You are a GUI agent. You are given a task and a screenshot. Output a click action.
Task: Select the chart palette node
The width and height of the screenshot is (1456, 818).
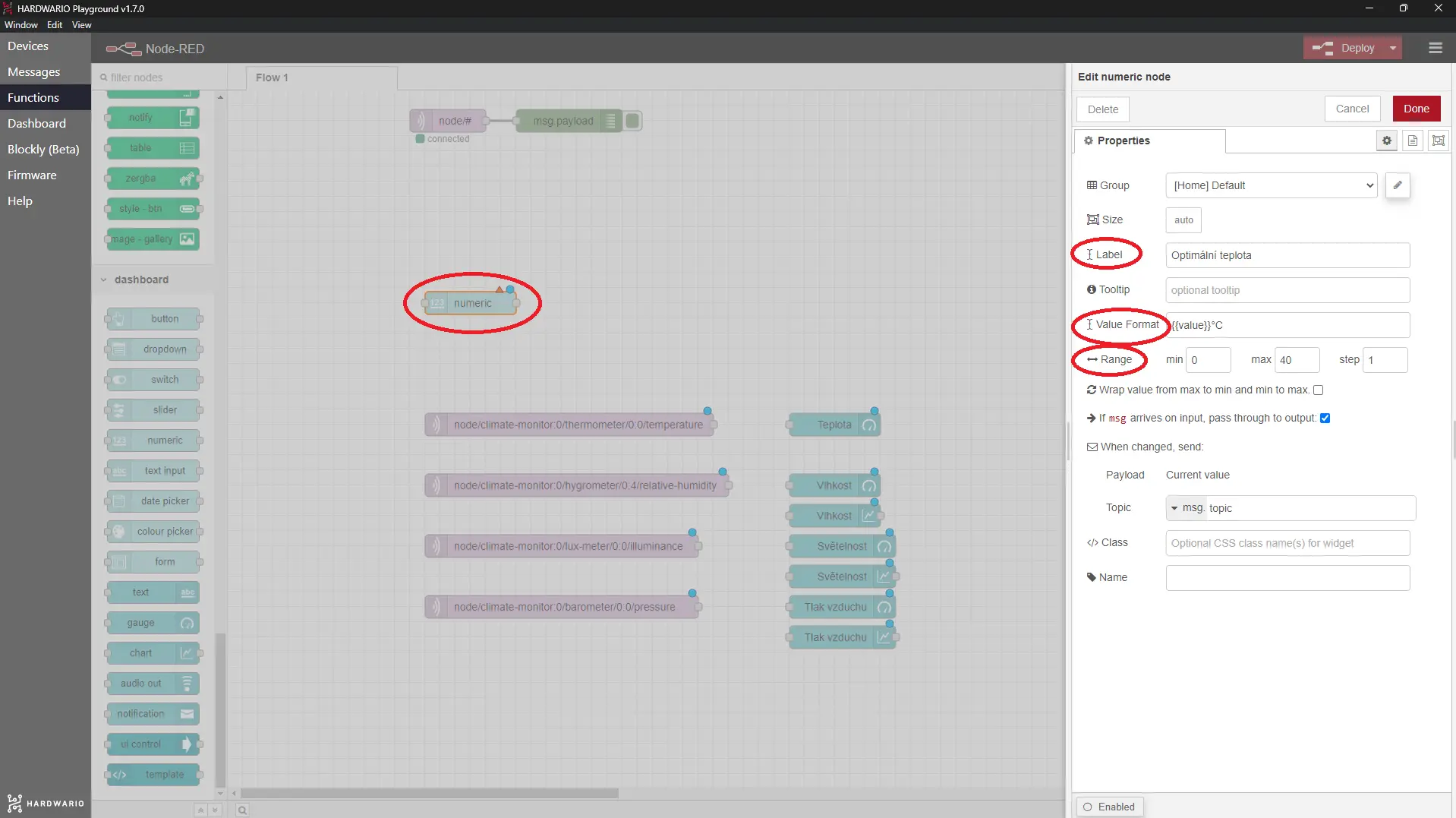tap(154, 653)
